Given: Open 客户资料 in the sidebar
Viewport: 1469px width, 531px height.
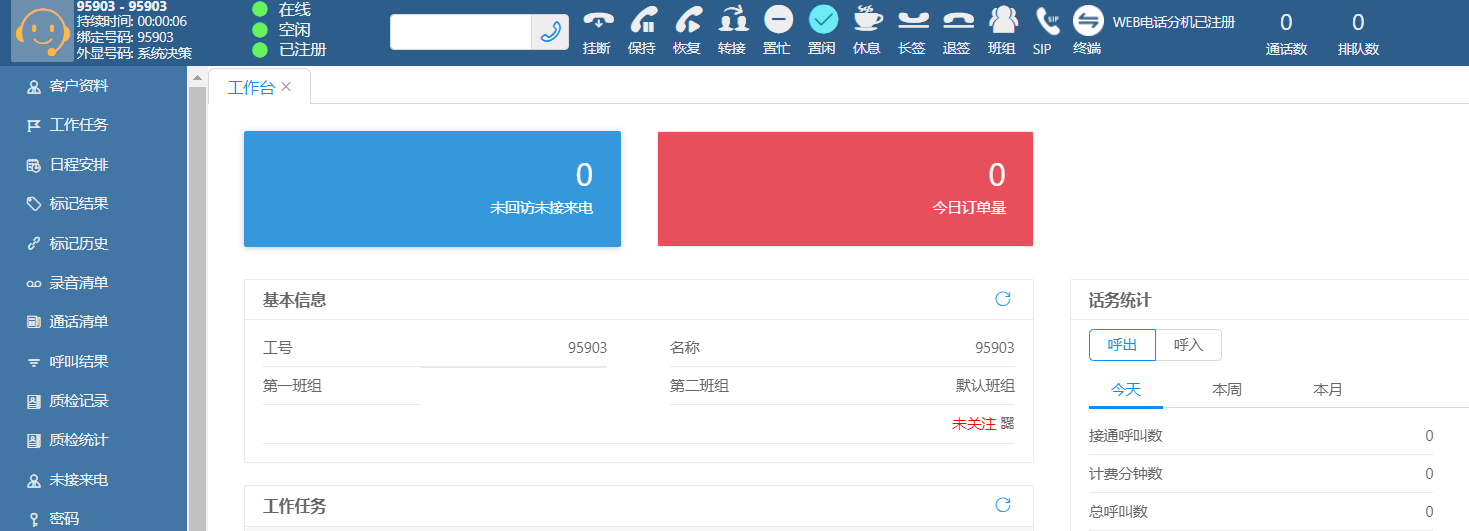Looking at the screenshot, I should coord(78,86).
